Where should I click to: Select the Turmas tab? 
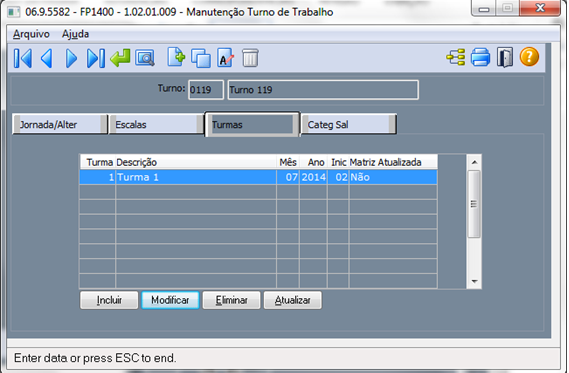click(252, 124)
